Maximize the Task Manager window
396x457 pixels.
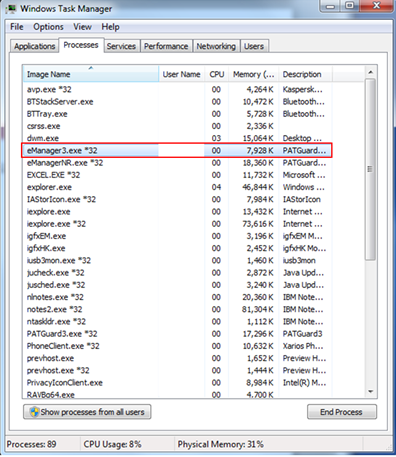(350, 6)
